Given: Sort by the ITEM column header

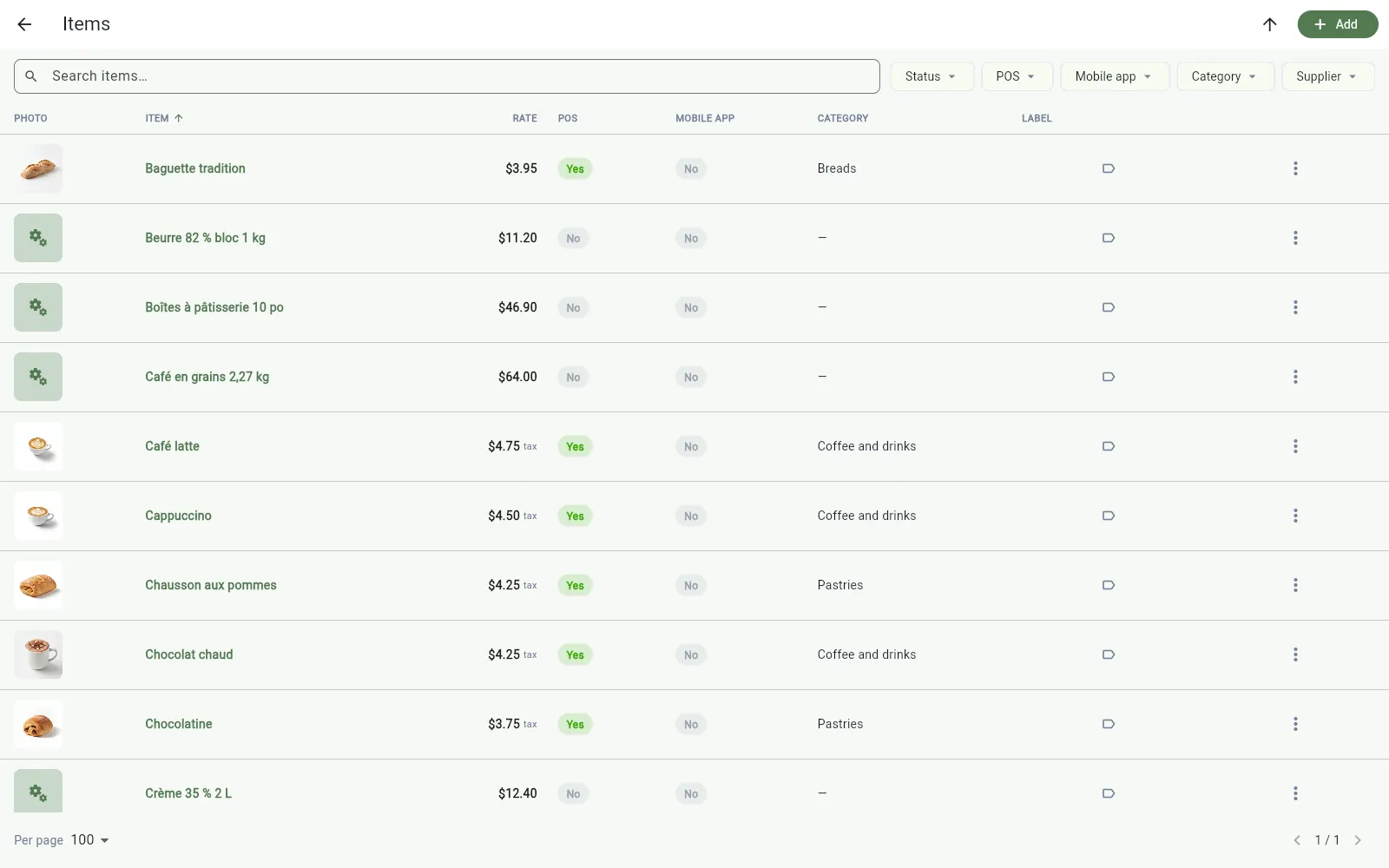Looking at the screenshot, I should coord(164,118).
